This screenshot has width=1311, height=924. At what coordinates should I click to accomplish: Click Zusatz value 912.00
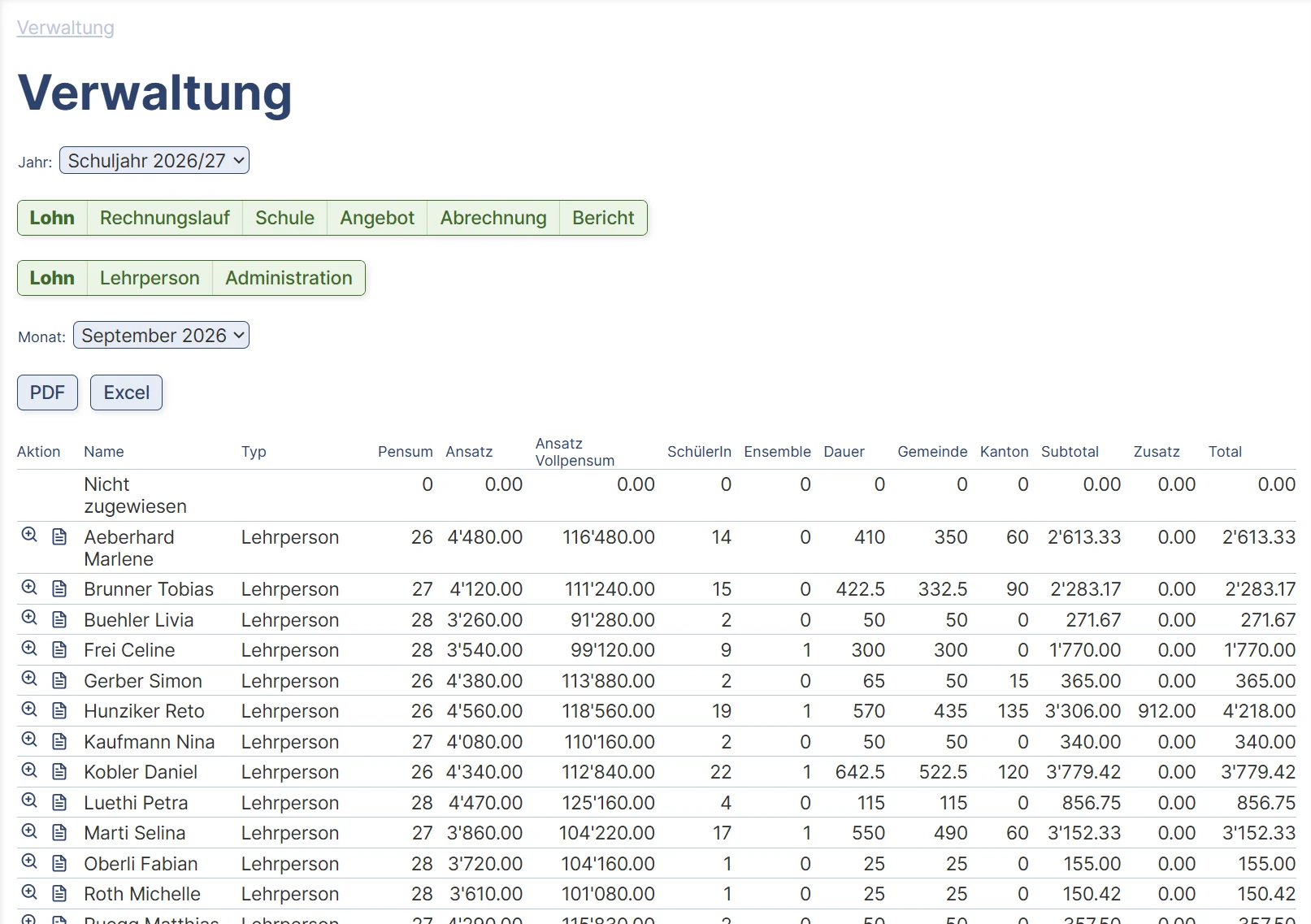(1166, 711)
